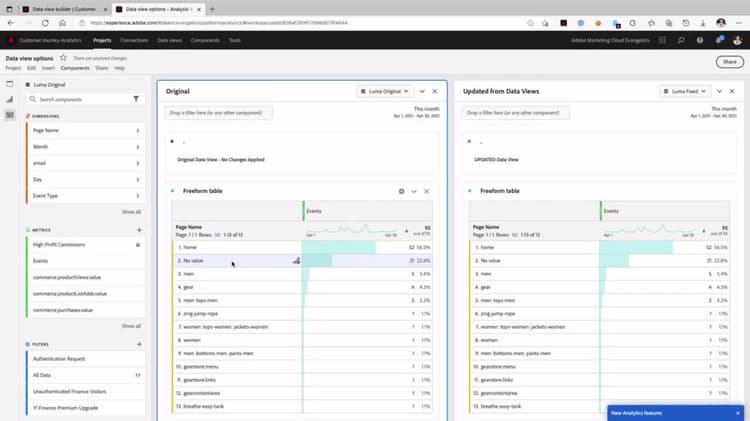Open the Panels icon in left rail
The height and width of the screenshot is (421, 750).
coord(10,84)
